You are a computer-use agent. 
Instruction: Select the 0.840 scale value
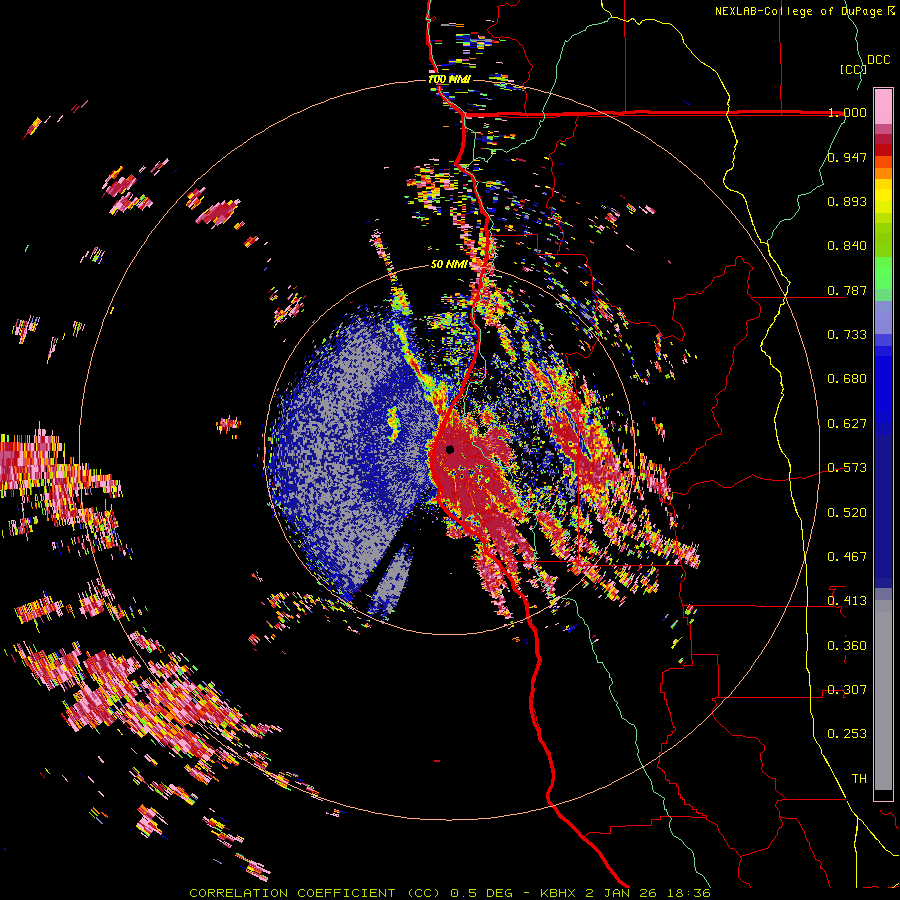pos(847,246)
